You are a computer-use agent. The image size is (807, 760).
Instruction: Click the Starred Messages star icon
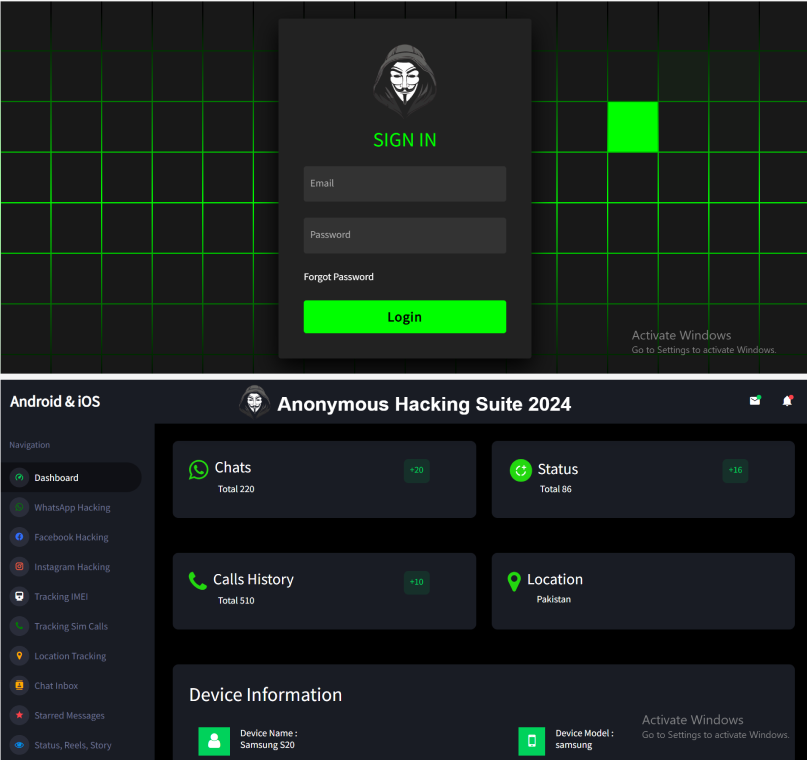pyautogui.click(x=18, y=715)
